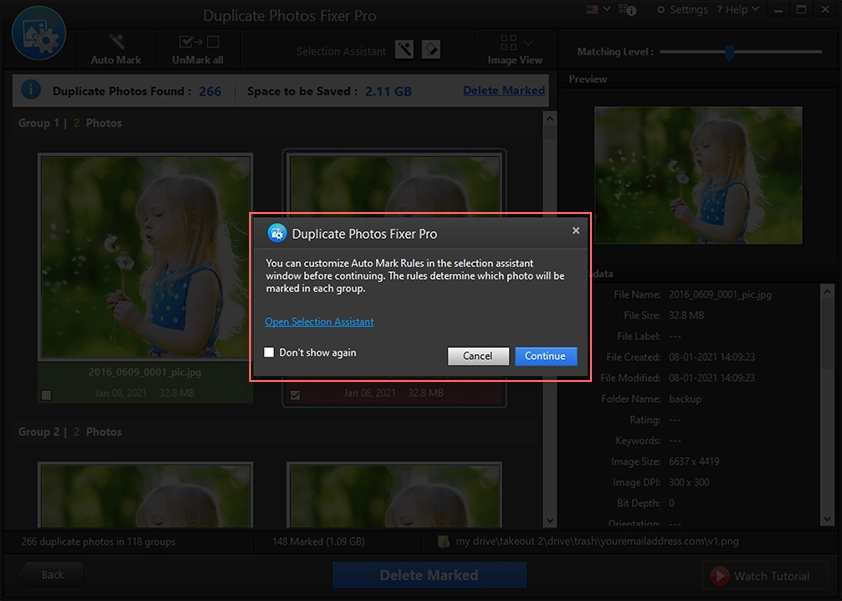The height and width of the screenshot is (601, 842).
Task: Click the File Size value 32.8 MB in metadata
Action: click(x=686, y=315)
